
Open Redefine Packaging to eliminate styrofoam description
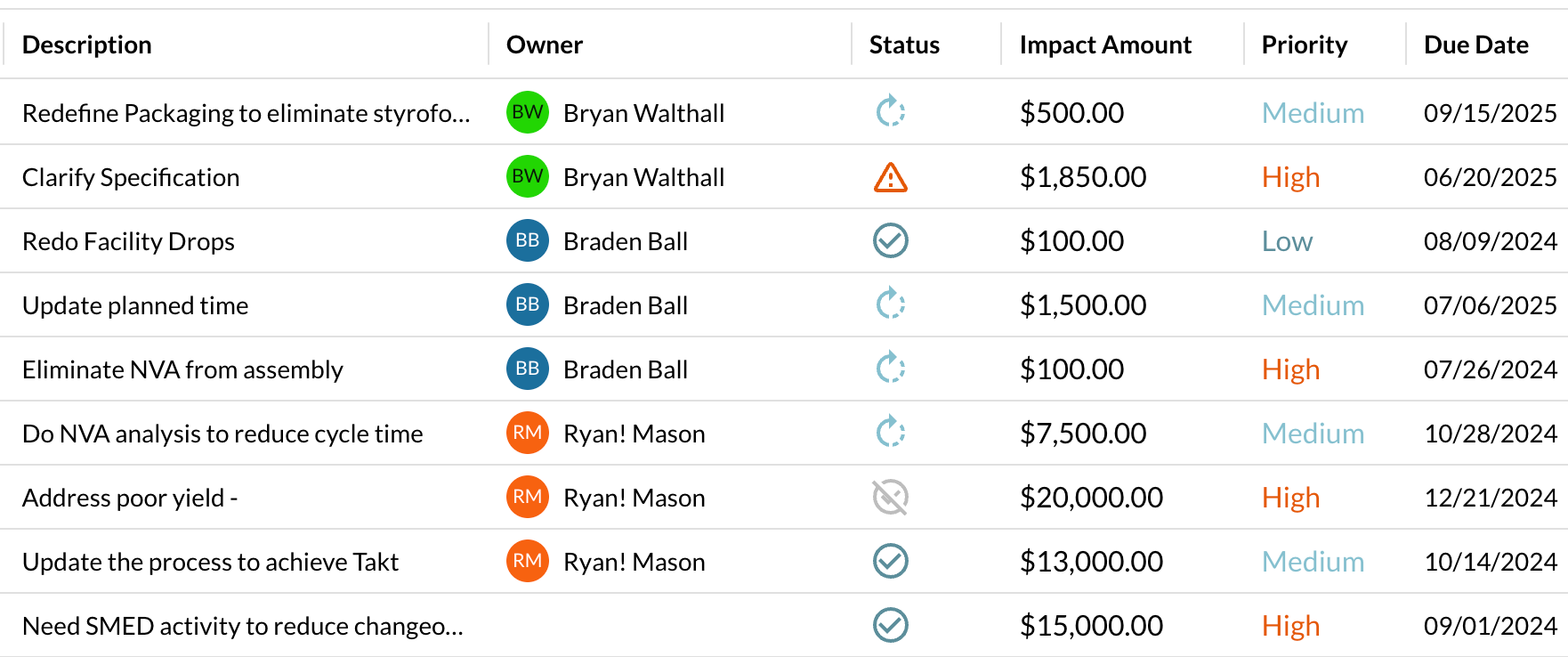(246, 113)
